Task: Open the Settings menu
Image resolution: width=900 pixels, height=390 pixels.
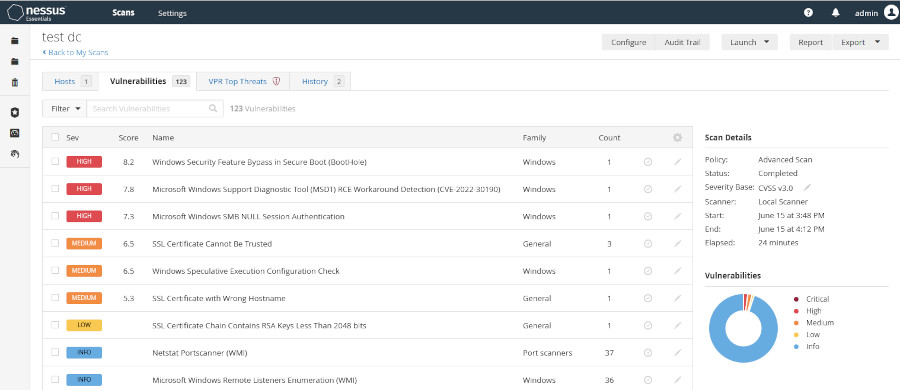Action: coord(172,13)
